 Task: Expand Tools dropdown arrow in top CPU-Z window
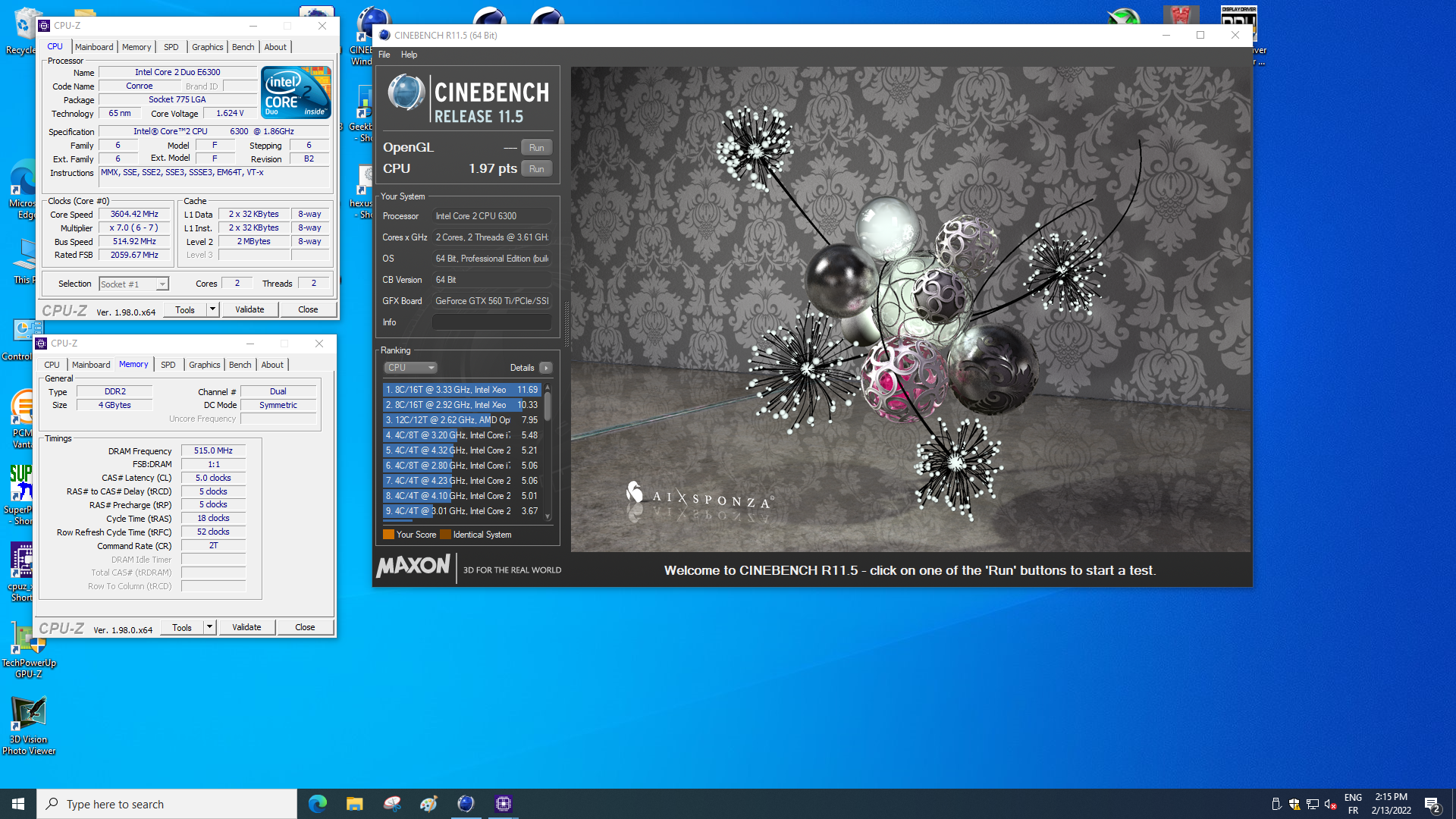tap(213, 310)
